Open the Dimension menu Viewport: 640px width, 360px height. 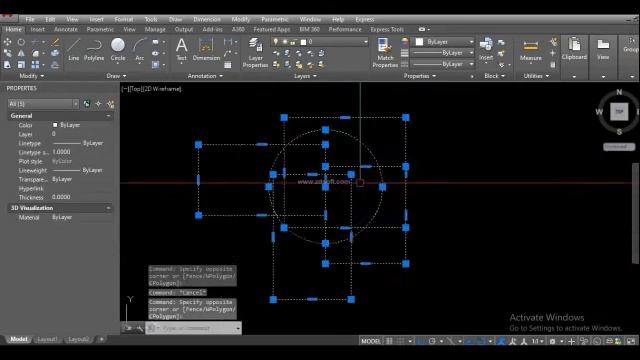pos(207,19)
